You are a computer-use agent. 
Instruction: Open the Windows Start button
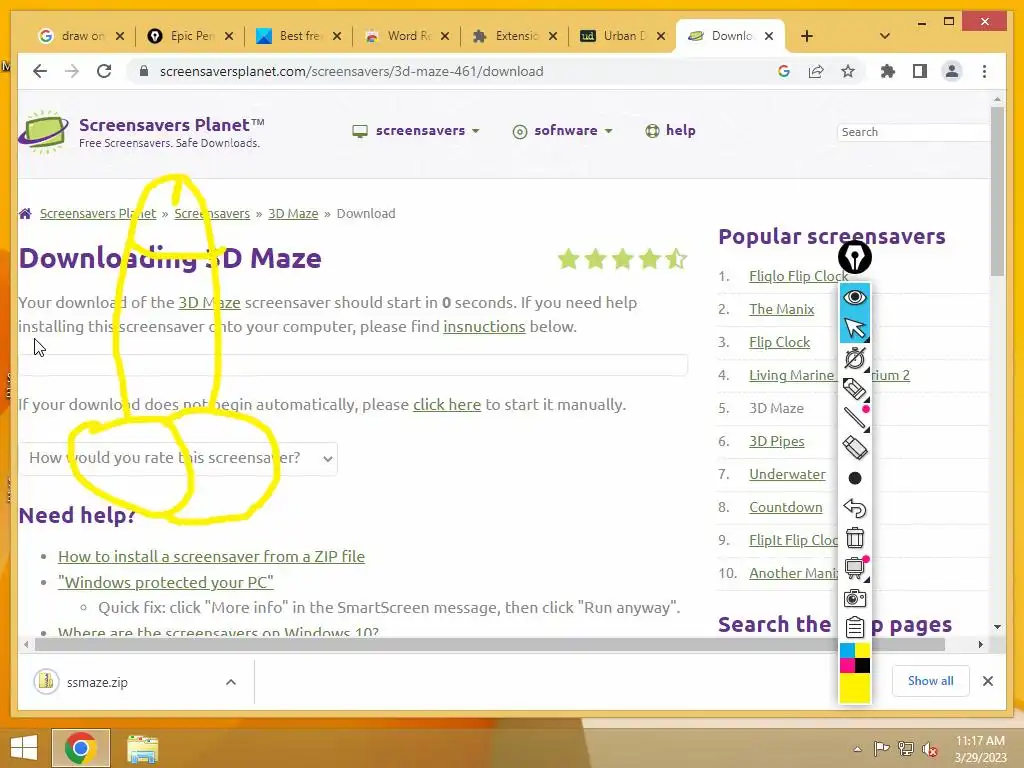tap(24, 748)
